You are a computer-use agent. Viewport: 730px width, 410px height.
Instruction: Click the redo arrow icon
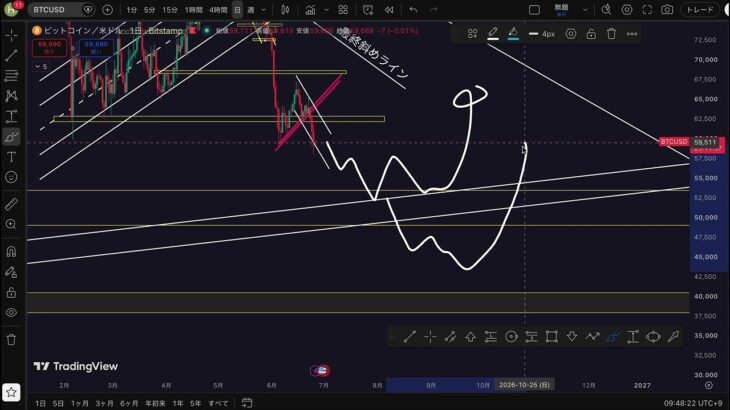click(433, 10)
